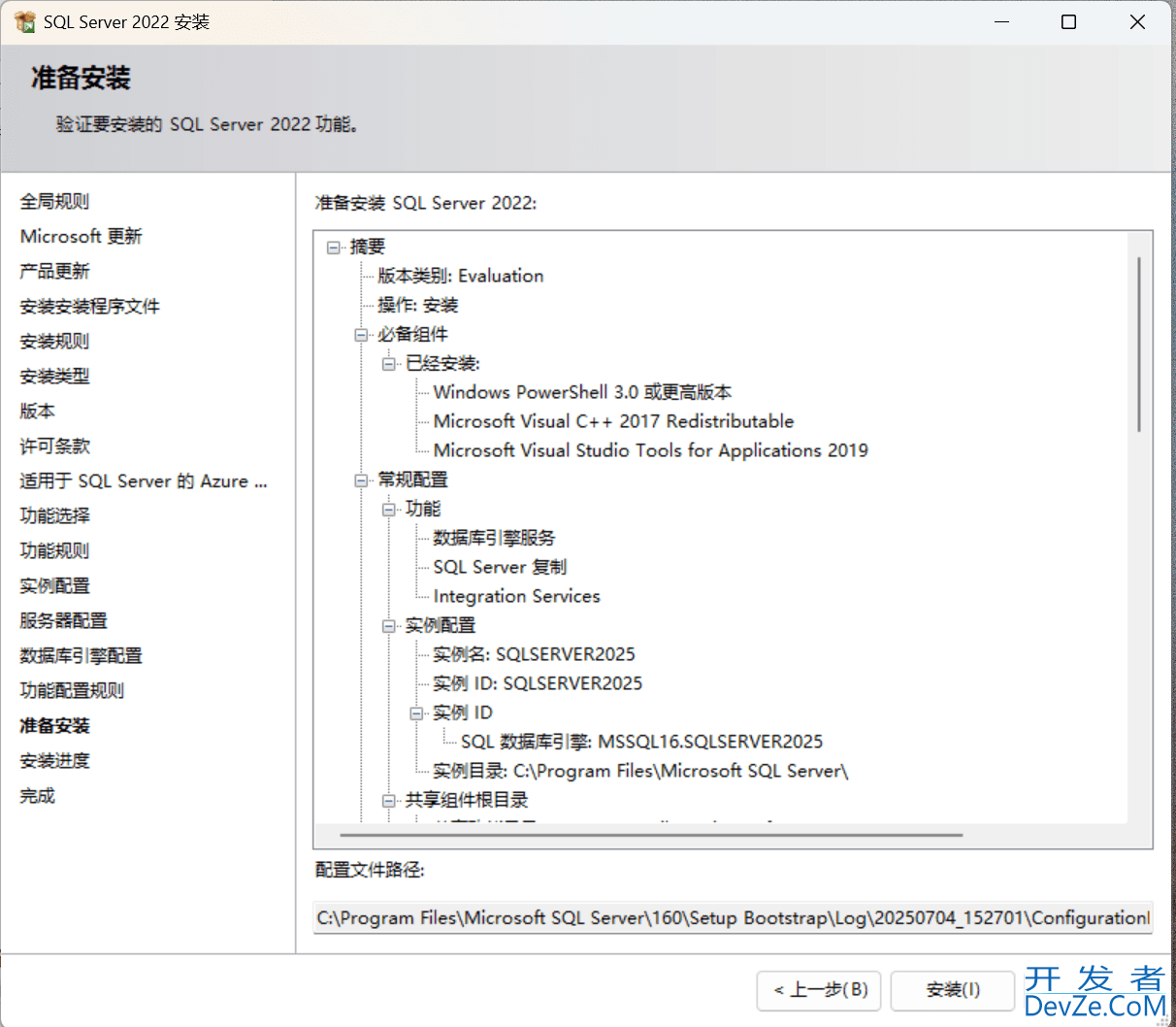
Task: Select the 数据库引擎服务 feature row
Action: (494, 538)
